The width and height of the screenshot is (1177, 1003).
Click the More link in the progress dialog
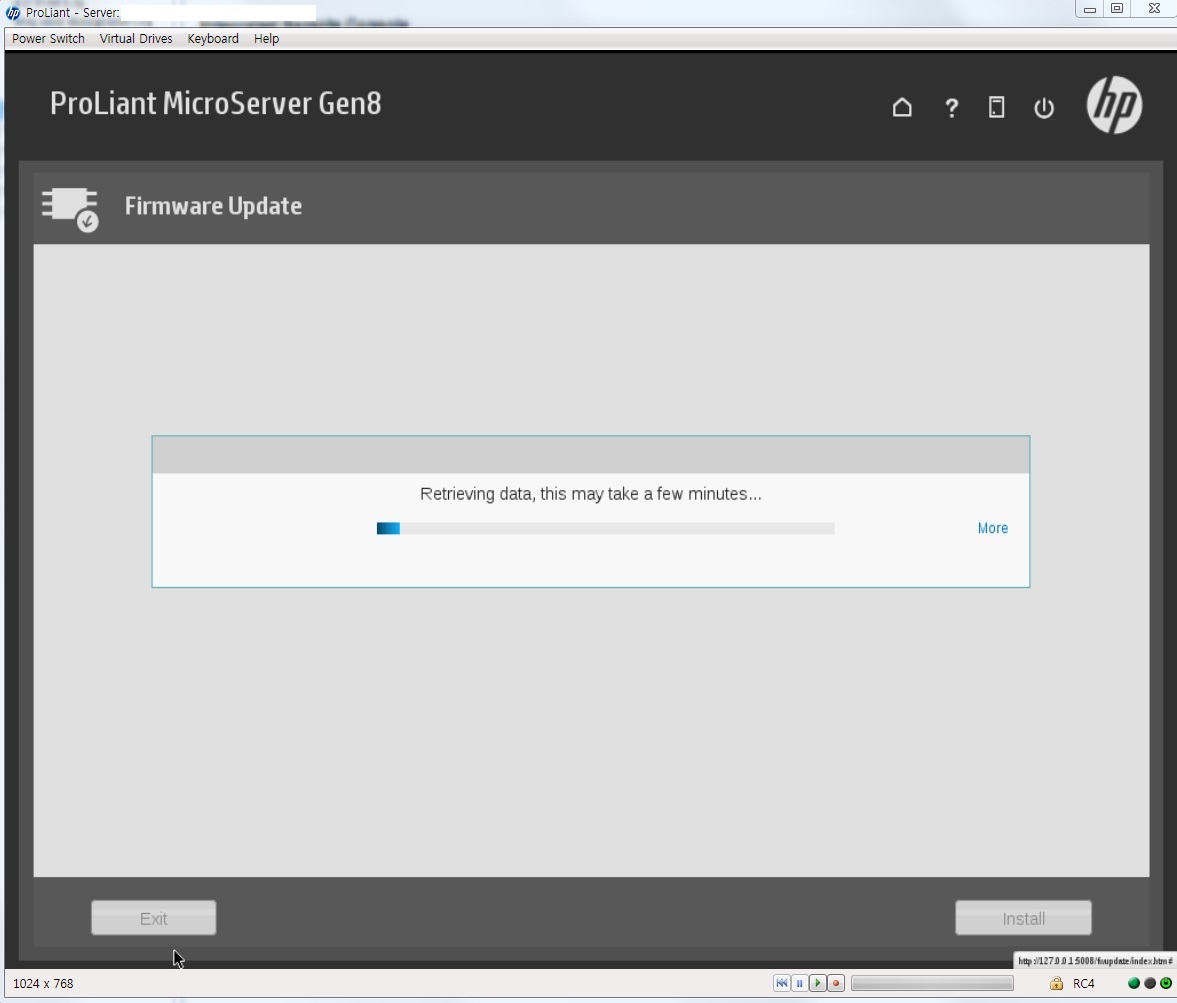(x=992, y=529)
